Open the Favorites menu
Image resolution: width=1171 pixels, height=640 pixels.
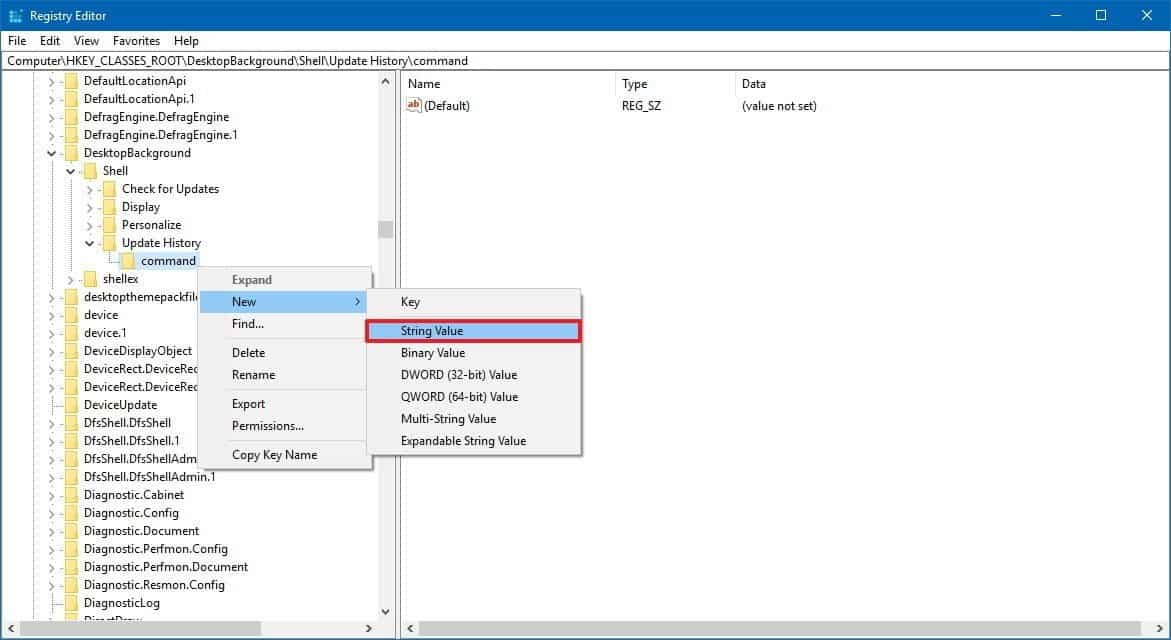tap(136, 41)
